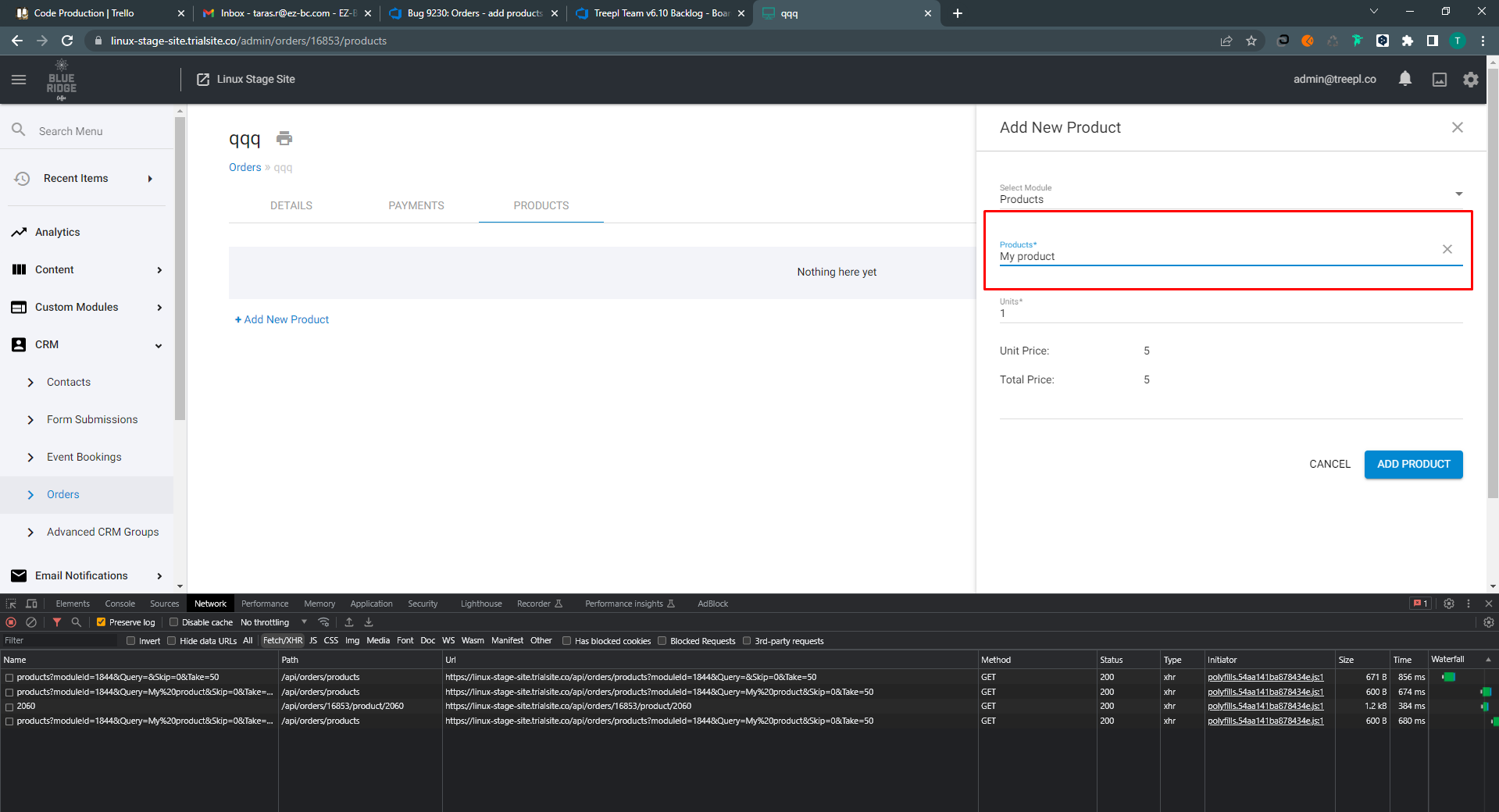1499x812 pixels.
Task: Export HAR with the download icon
Action: [x=369, y=622]
